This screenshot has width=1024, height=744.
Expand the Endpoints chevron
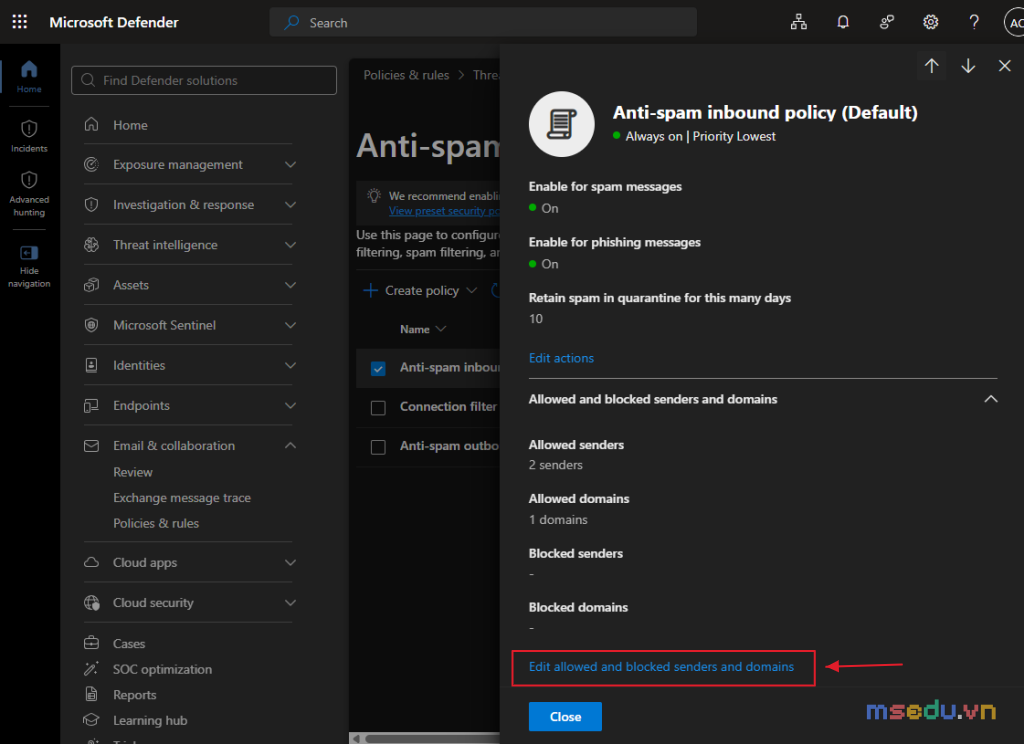click(291, 406)
